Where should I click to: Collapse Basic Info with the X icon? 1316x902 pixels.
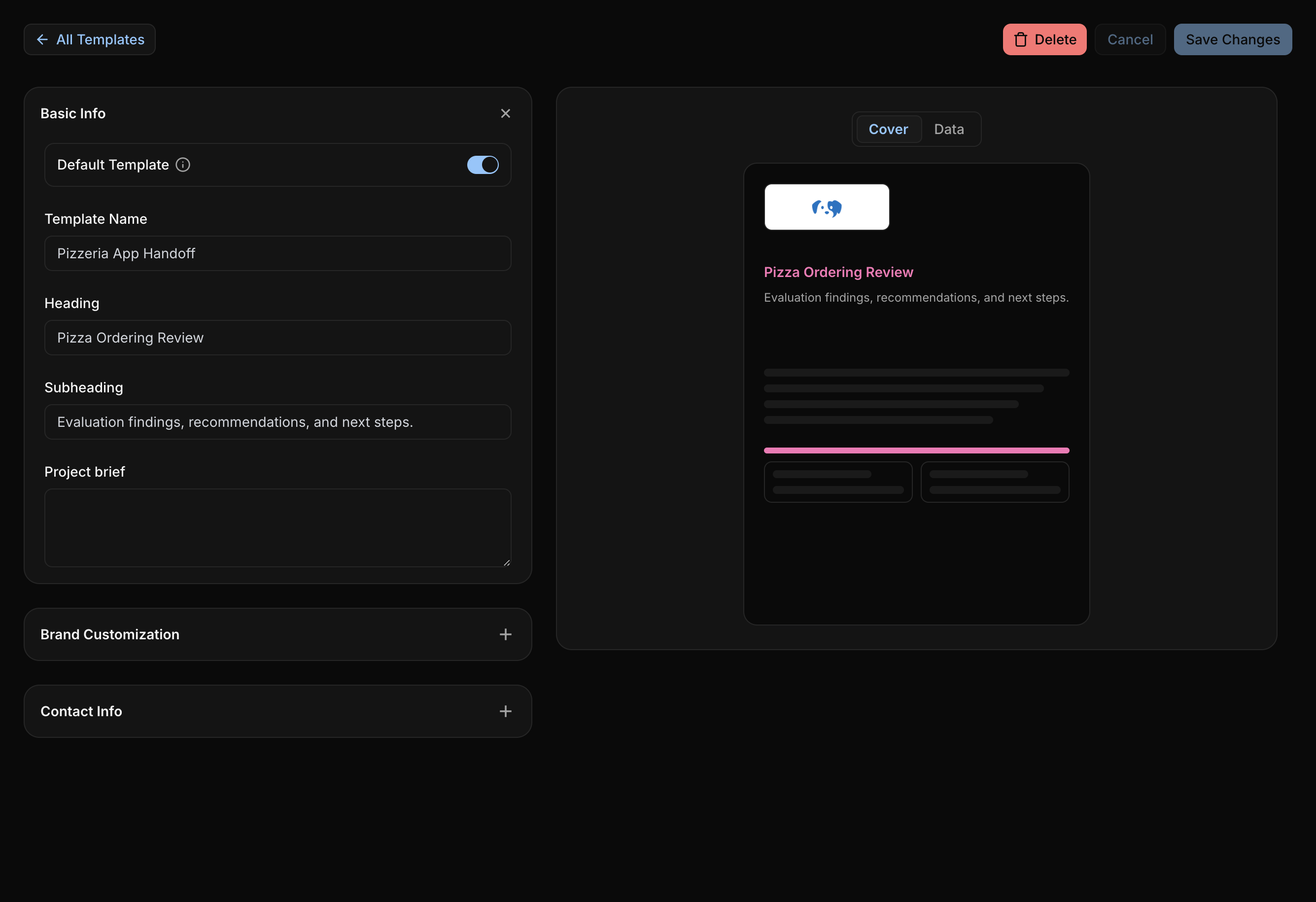pos(506,114)
